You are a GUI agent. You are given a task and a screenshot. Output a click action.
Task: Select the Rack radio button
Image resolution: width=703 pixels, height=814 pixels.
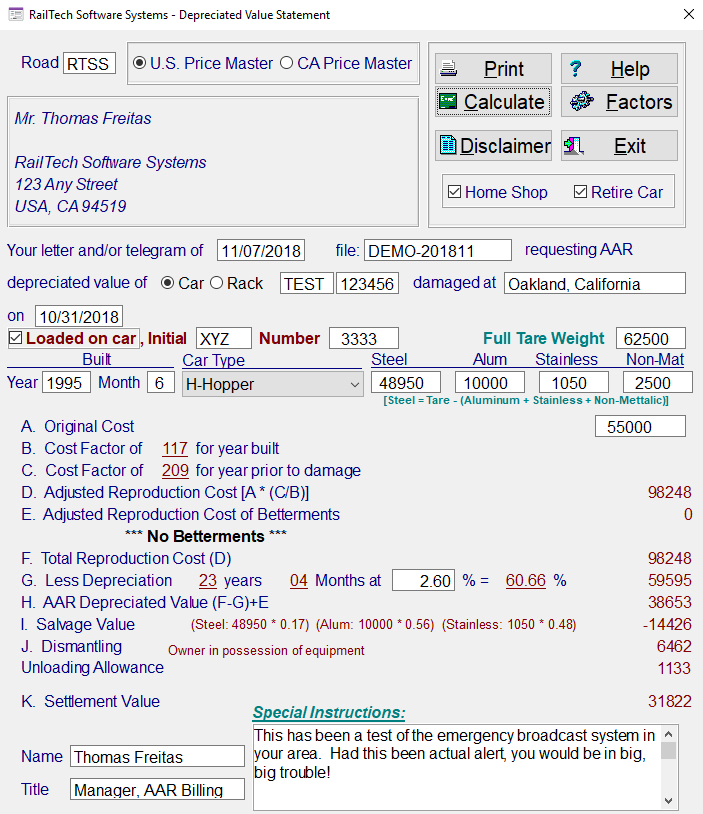coord(217,283)
